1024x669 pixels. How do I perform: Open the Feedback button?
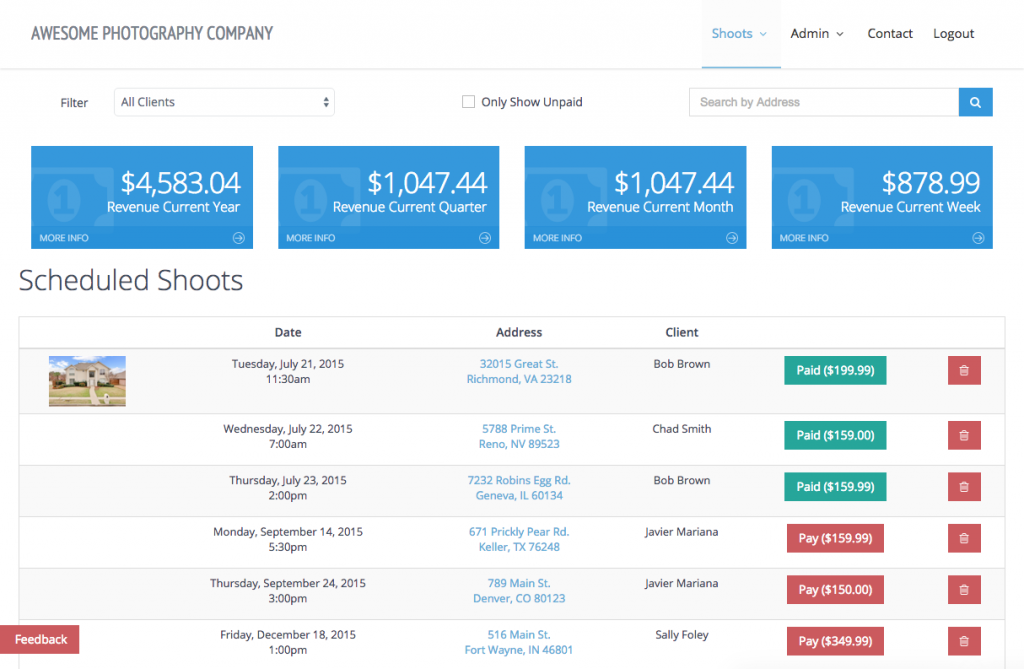(x=40, y=639)
